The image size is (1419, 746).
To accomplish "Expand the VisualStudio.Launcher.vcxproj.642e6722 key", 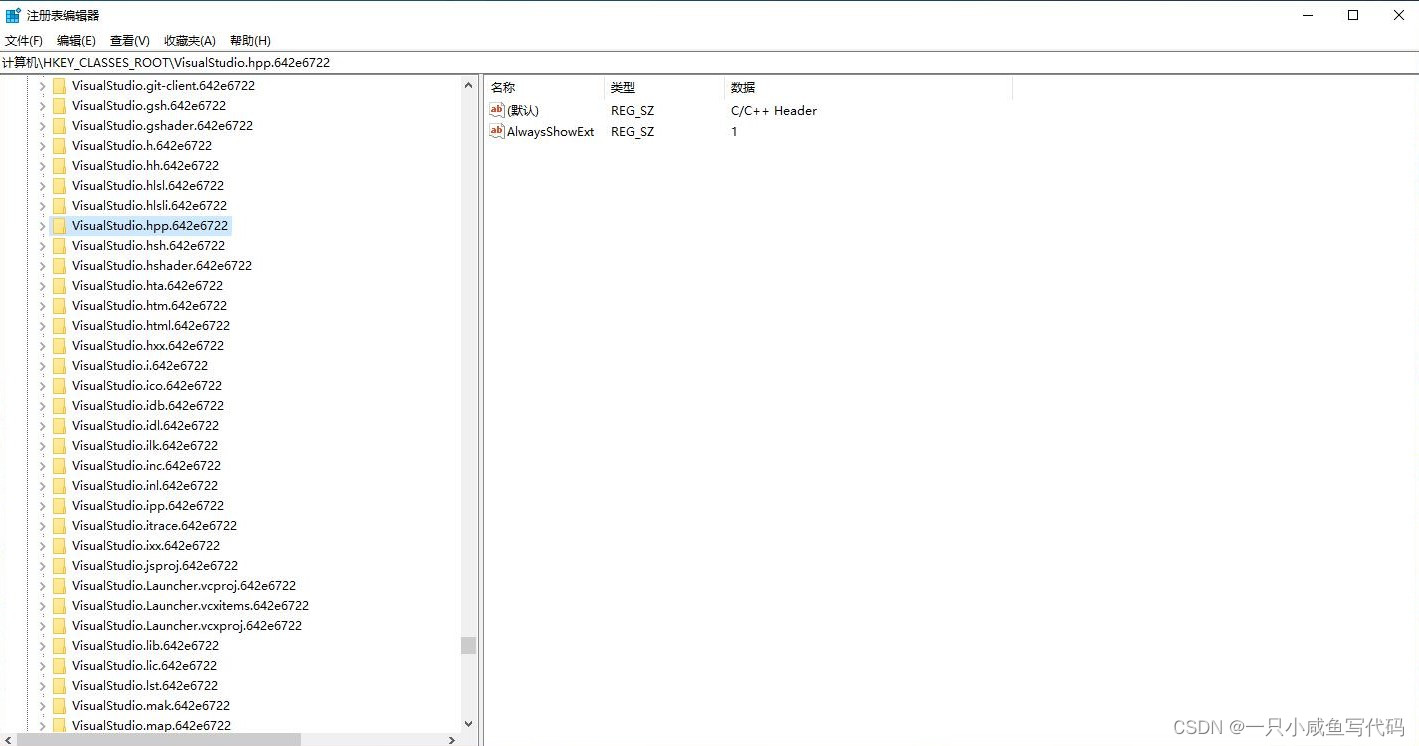I will tap(42, 626).
